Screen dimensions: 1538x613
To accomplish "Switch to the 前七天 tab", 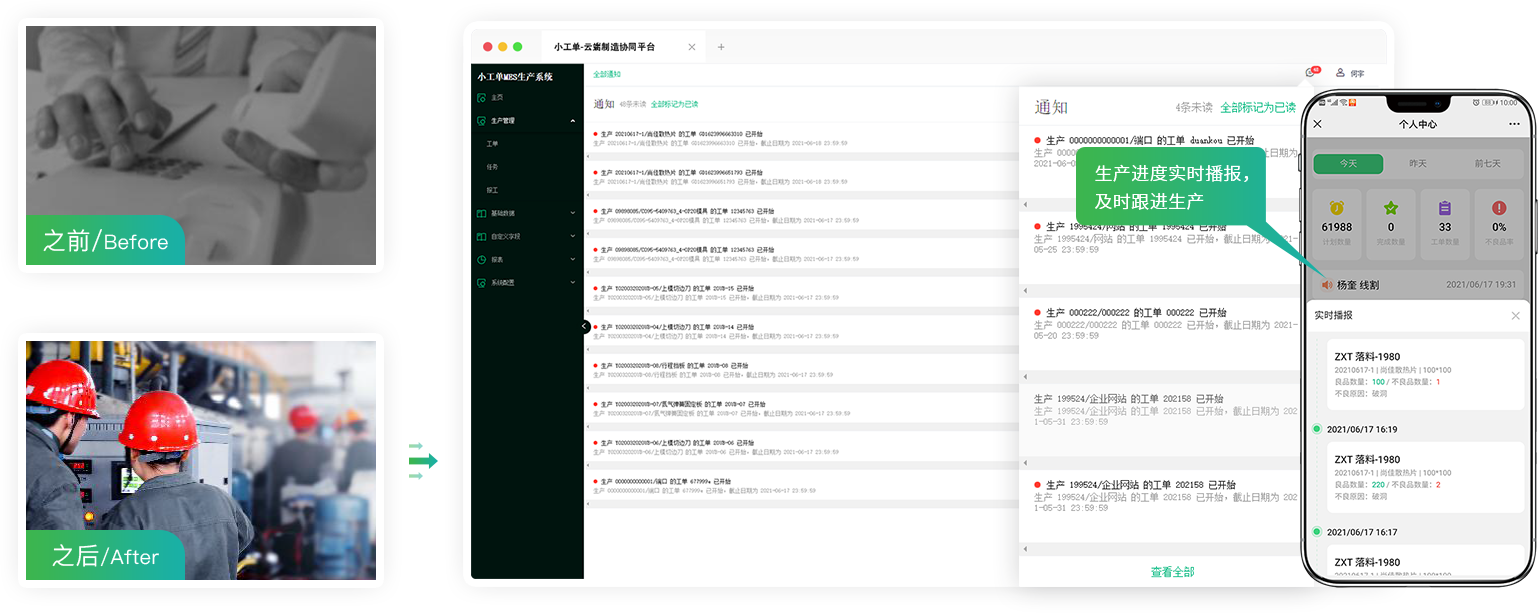I will pyautogui.click(x=1488, y=164).
